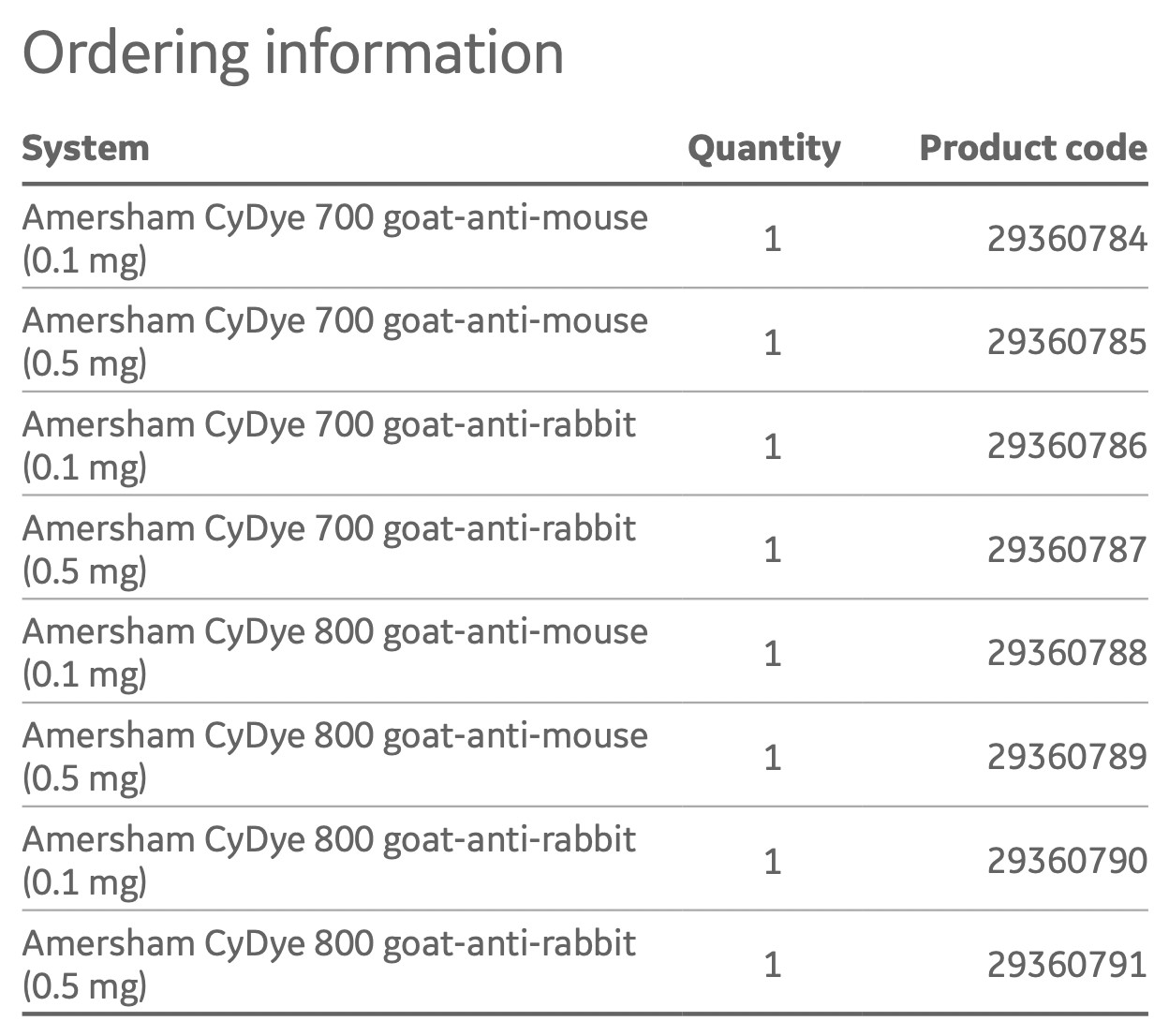Click product code 29360788
Image resolution: width=1169 pixels, height=1036 pixels.
point(1067,653)
